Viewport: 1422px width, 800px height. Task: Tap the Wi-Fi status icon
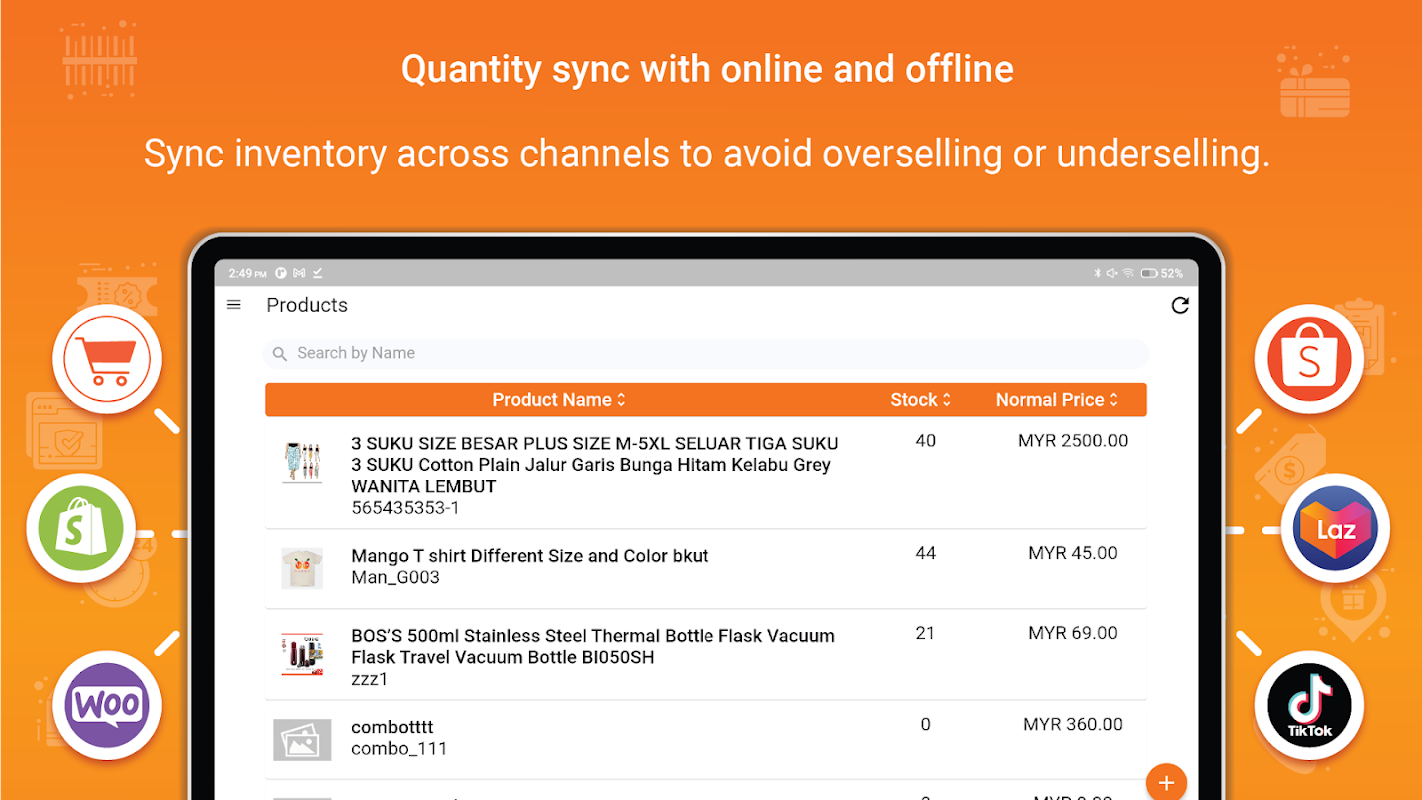click(1128, 273)
